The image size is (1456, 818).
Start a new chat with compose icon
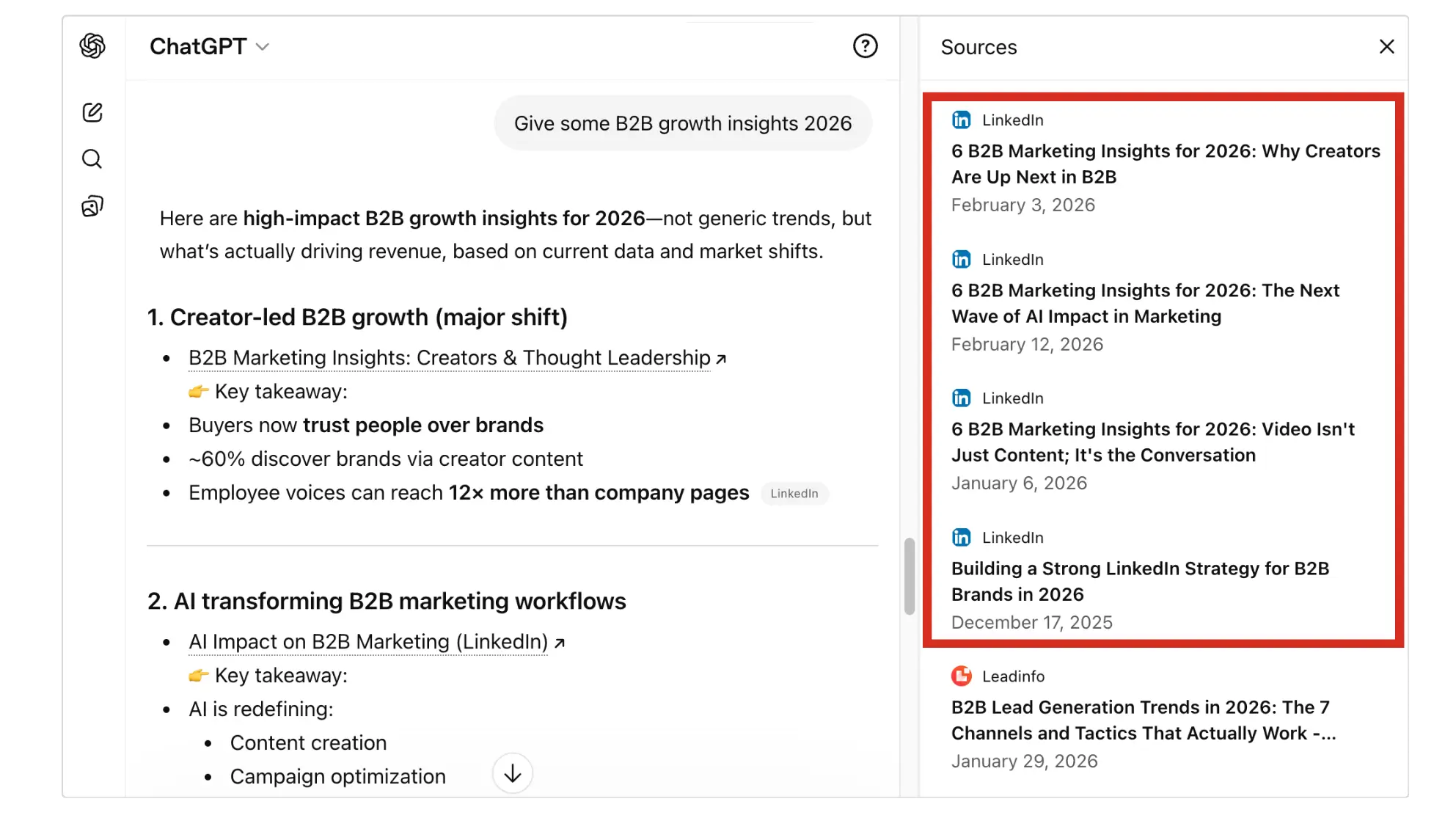click(x=92, y=112)
